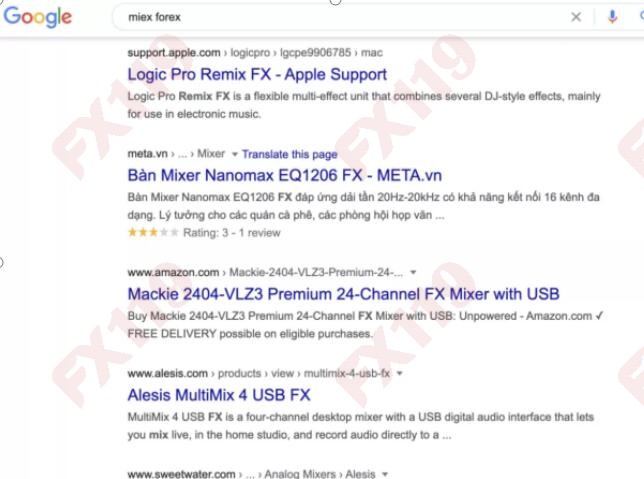The height and width of the screenshot is (479, 644).
Task: Click the www.sweetwater.com breadcrumb URL
Action: pyautogui.click(x=181, y=474)
